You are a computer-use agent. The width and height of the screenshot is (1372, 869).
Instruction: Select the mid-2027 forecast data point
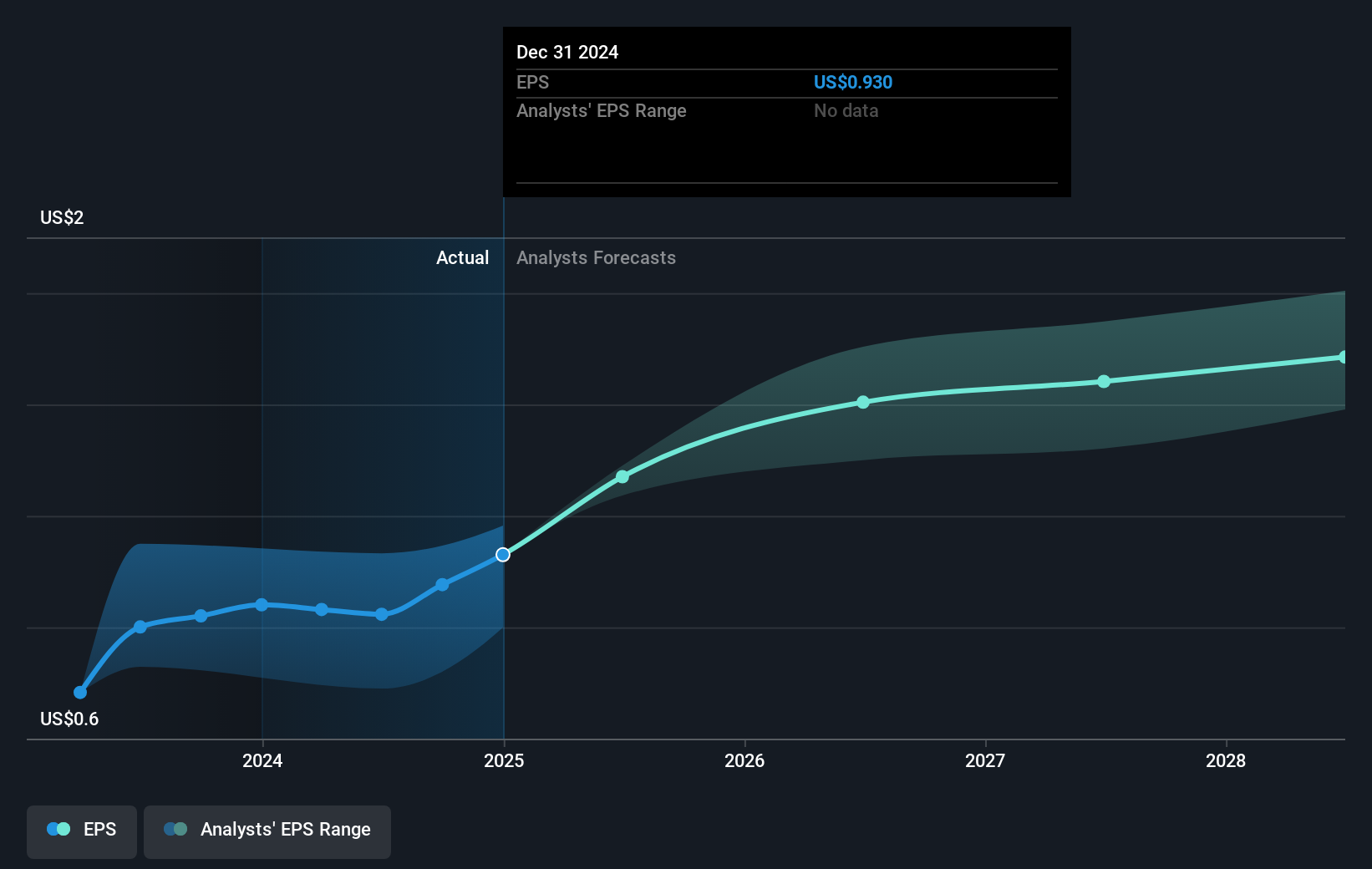pyautogui.click(x=1104, y=381)
